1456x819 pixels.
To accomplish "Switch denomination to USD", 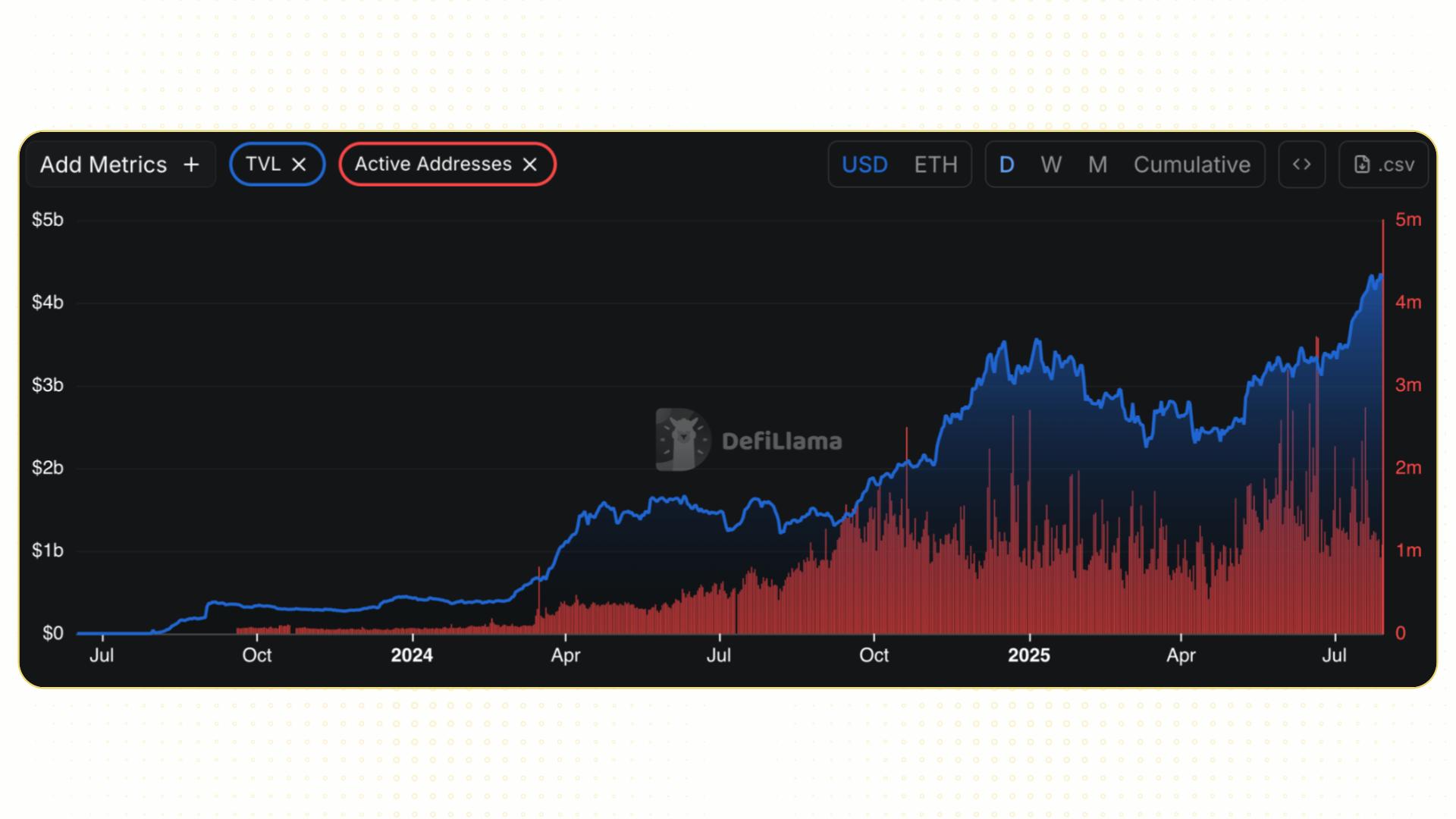I will click(x=864, y=165).
